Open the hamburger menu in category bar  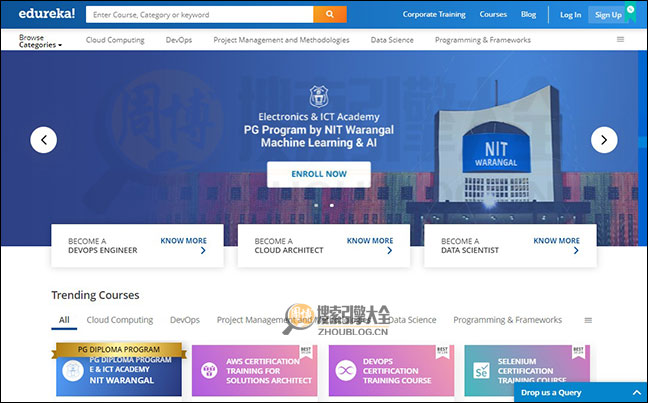(x=620, y=40)
